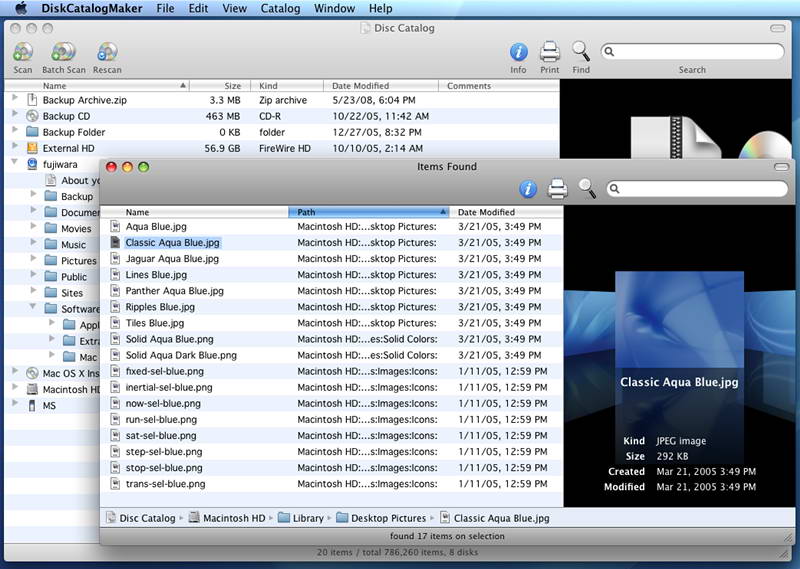Expand the Backup Archive.zip row

pos(14,100)
